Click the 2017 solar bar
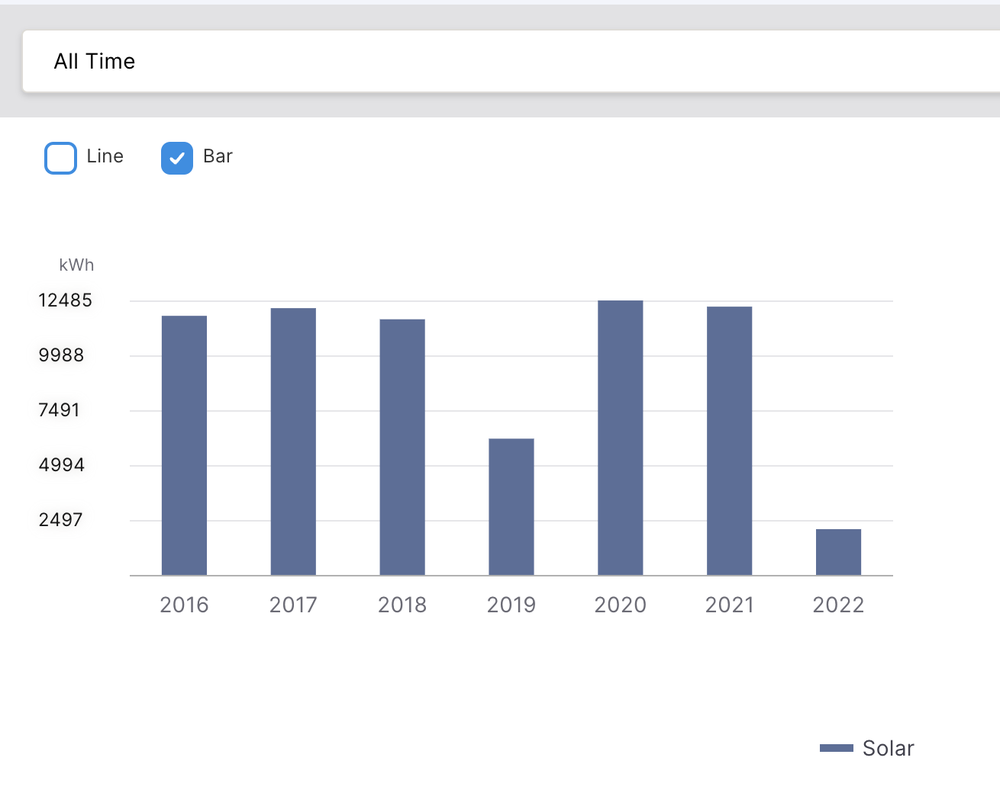Image resolution: width=1000 pixels, height=793 pixels. 293,441
